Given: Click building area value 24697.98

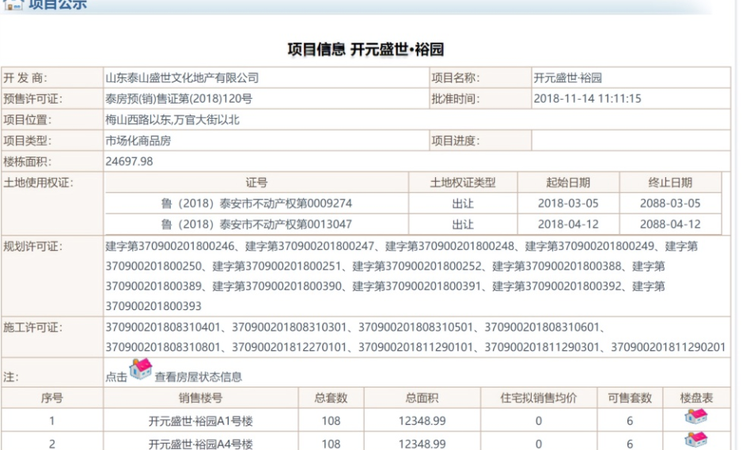Looking at the screenshot, I should pos(129,162).
